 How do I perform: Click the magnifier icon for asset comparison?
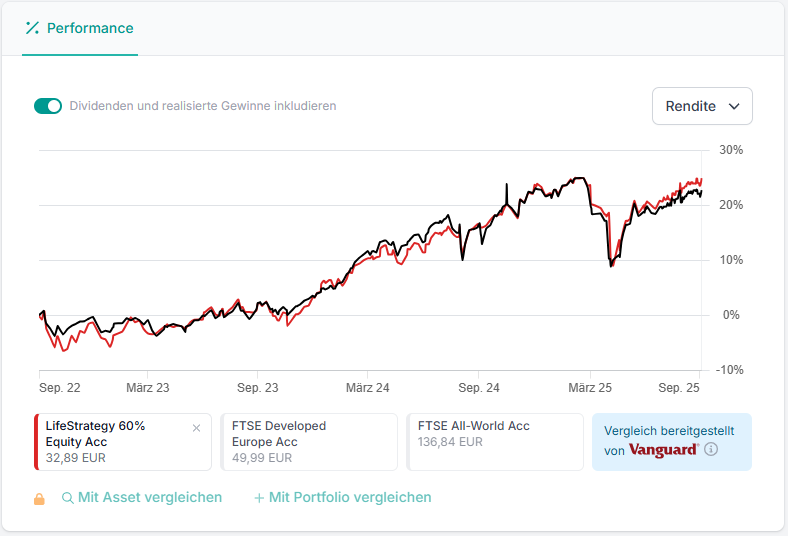coord(68,498)
